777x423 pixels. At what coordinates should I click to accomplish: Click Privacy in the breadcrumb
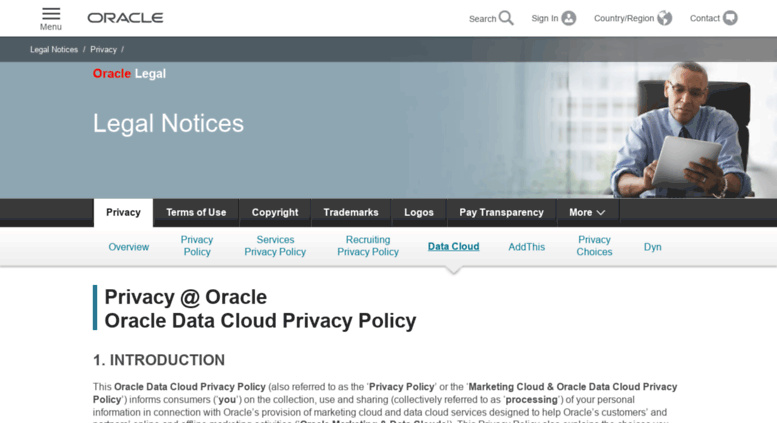(x=103, y=50)
